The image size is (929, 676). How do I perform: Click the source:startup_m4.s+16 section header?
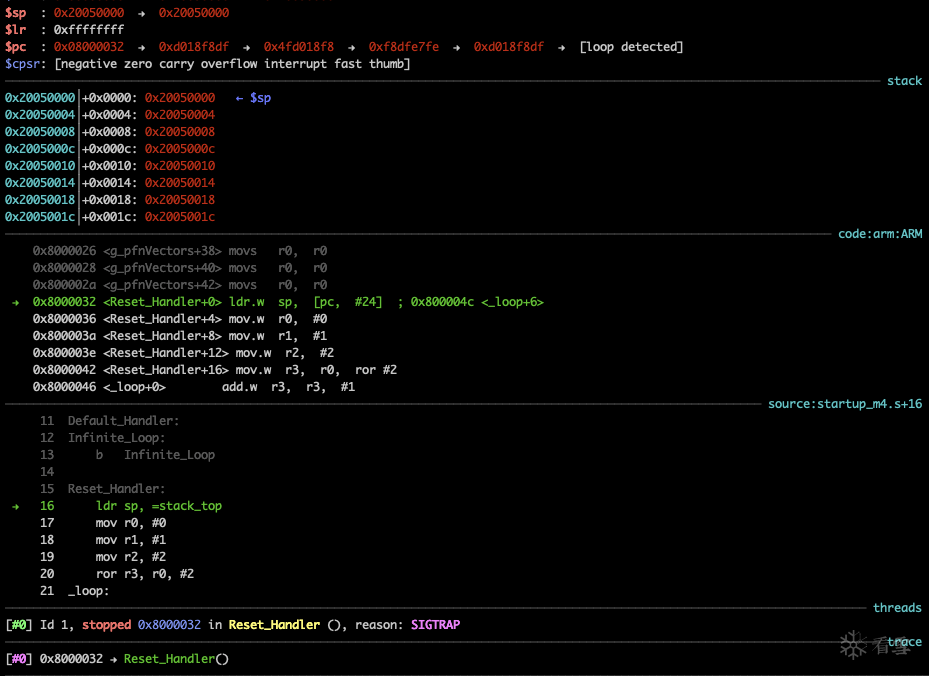pos(844,404)
